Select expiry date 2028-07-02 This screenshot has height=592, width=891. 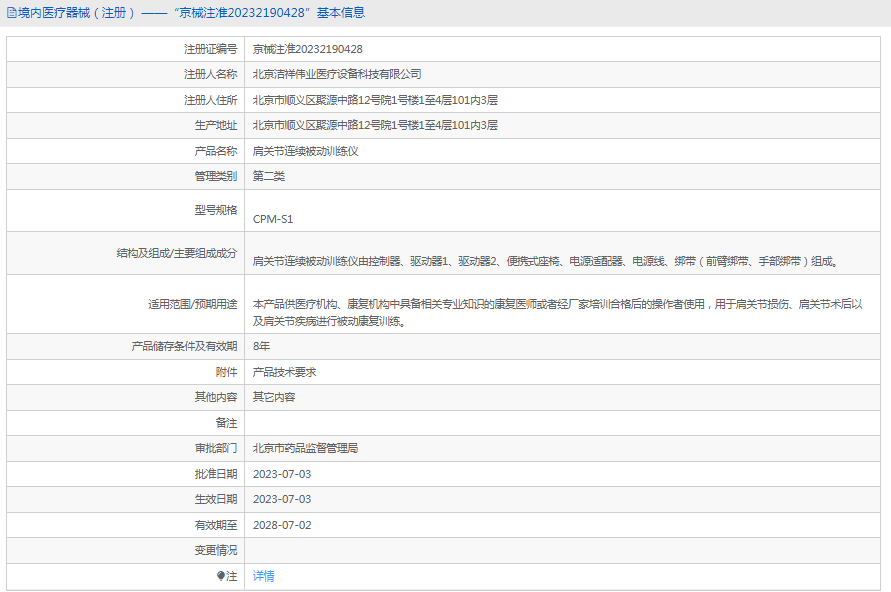(x=282, y=526)
